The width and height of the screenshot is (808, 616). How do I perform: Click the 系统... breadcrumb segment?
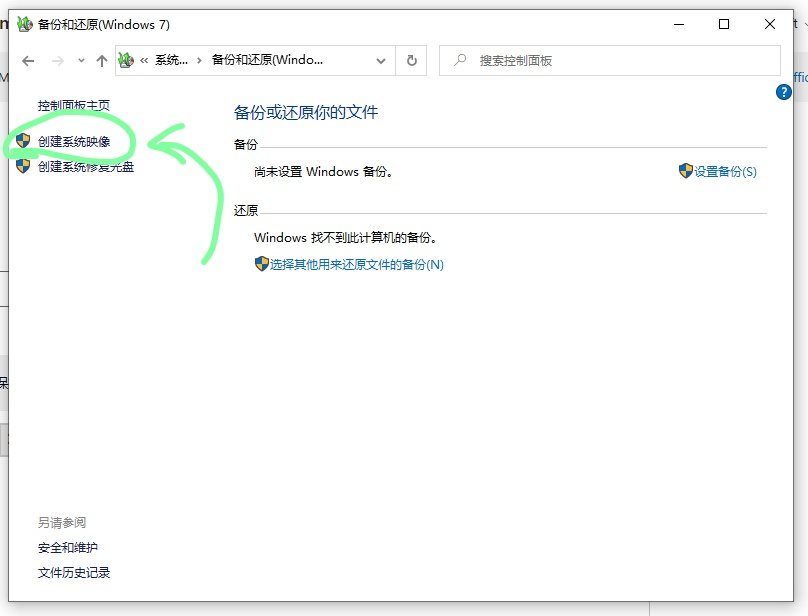172,60
